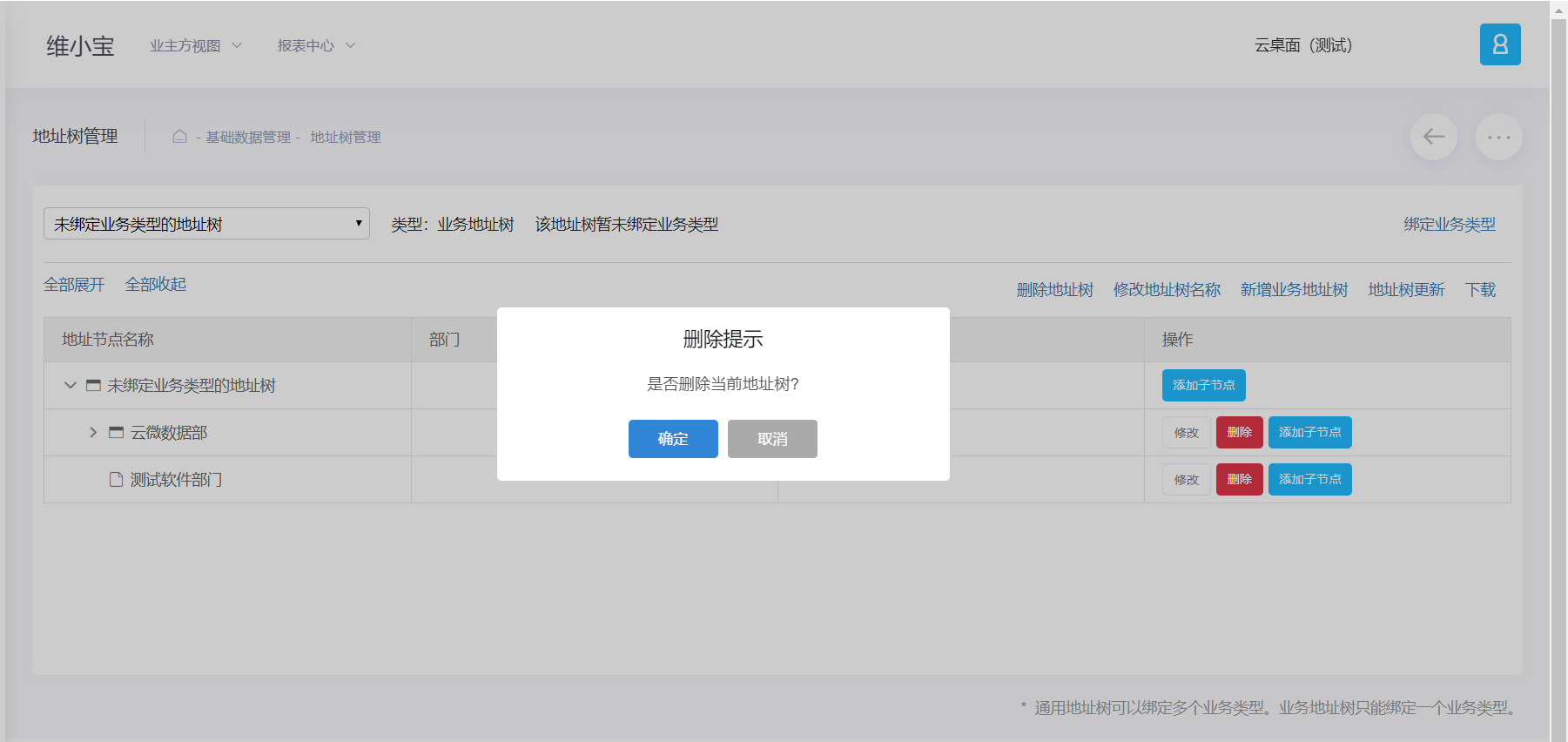Cancel deletion with 取消 button

[772, 439]
